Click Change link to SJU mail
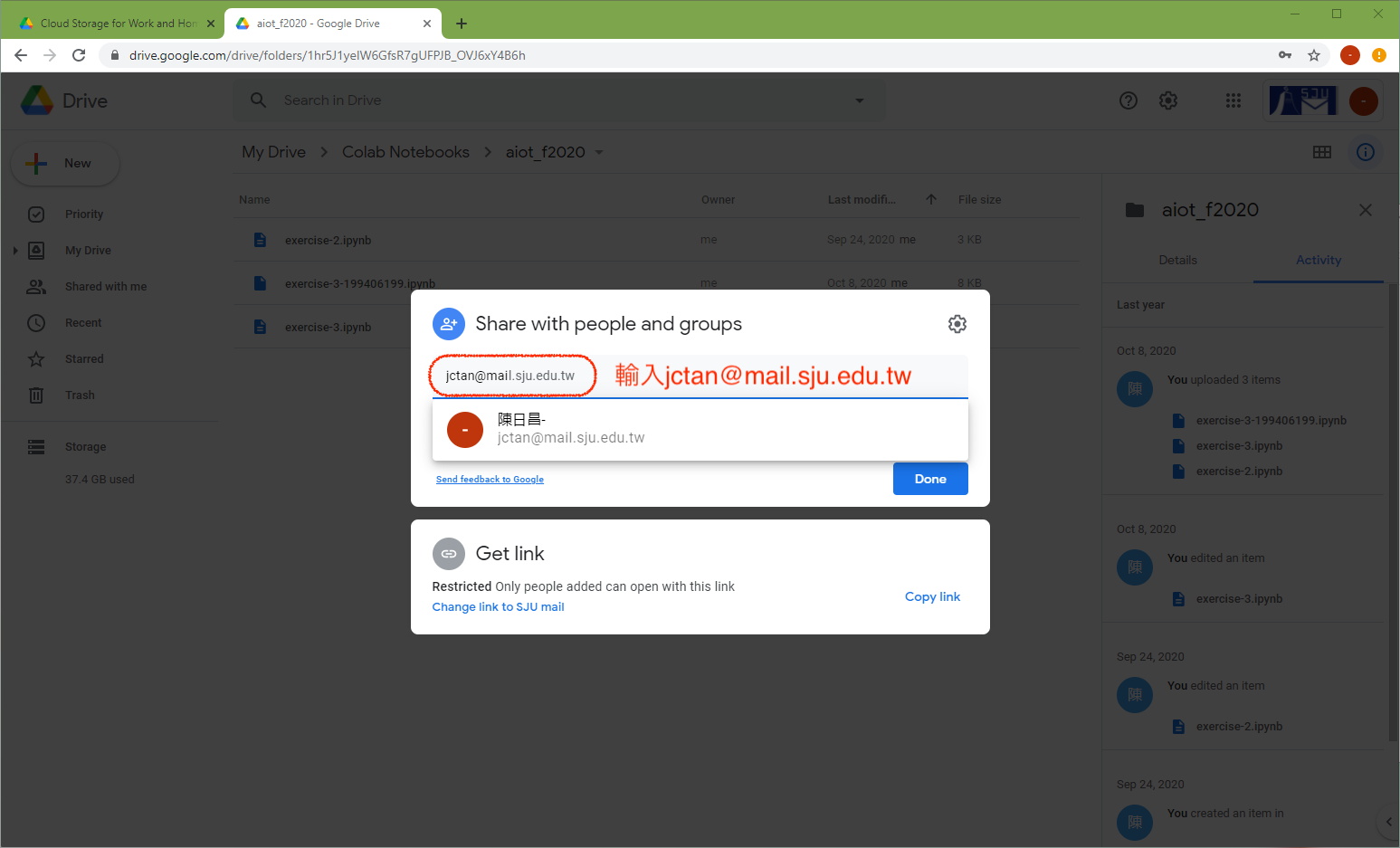The width and height of the screenshot is (1400, 848). pyautogui.click(x=498, y=607)
